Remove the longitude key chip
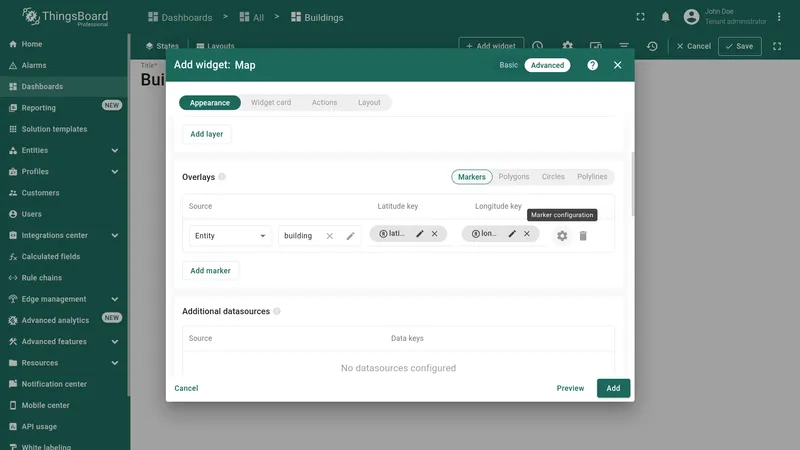Viewport: 800px width, 450px height. point(527,234)
